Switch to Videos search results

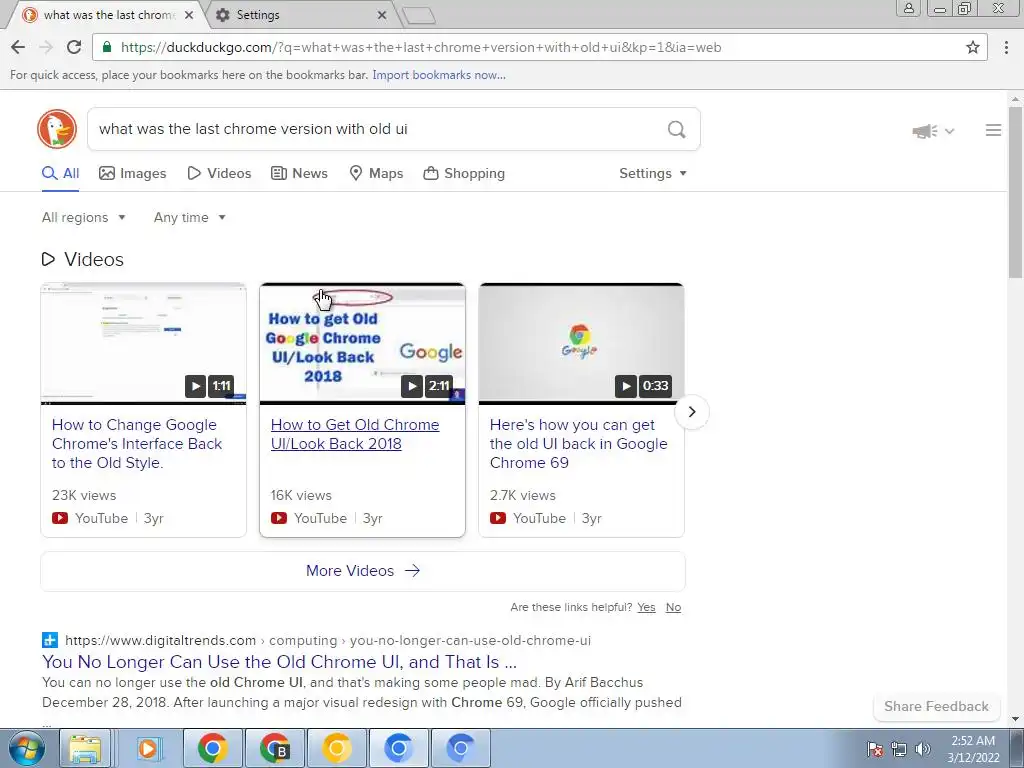[219, 173]
